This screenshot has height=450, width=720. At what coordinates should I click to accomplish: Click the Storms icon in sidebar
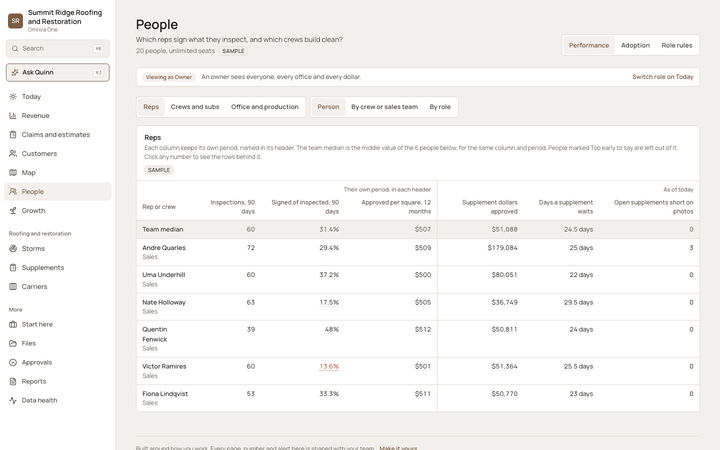coord(13,248)
